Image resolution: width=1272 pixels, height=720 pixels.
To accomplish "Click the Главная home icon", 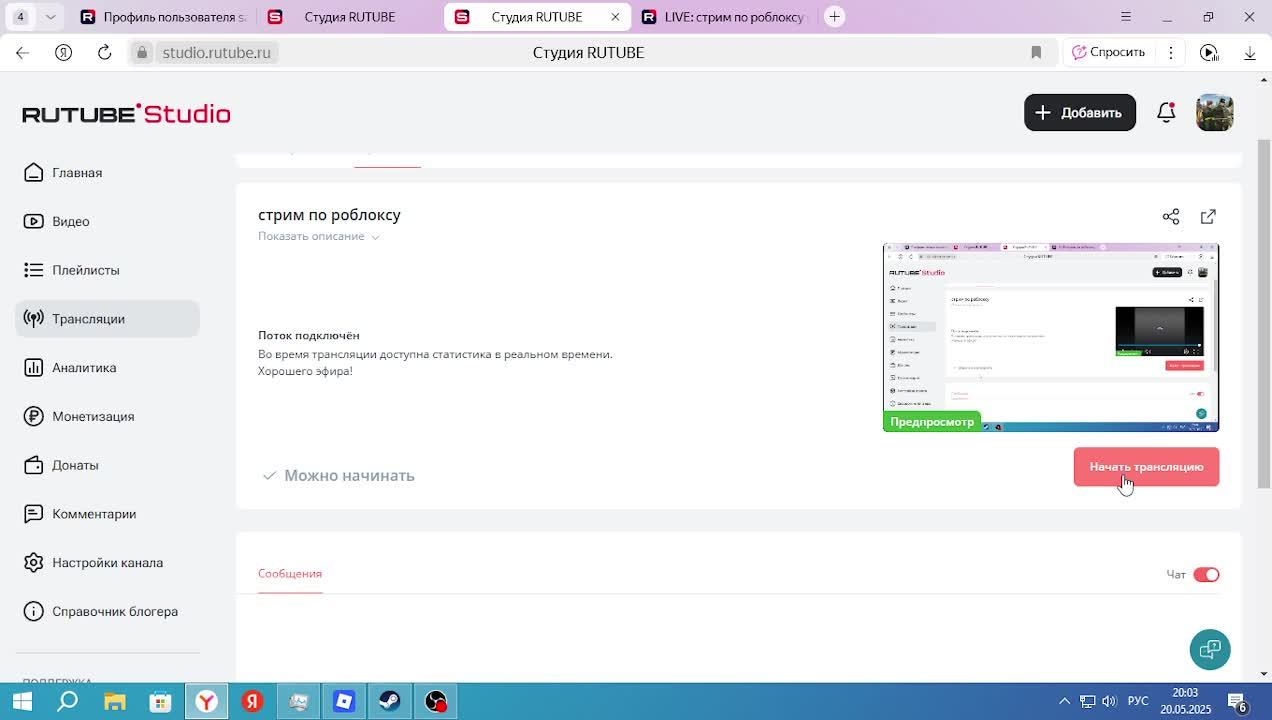I will coord(34,173).
